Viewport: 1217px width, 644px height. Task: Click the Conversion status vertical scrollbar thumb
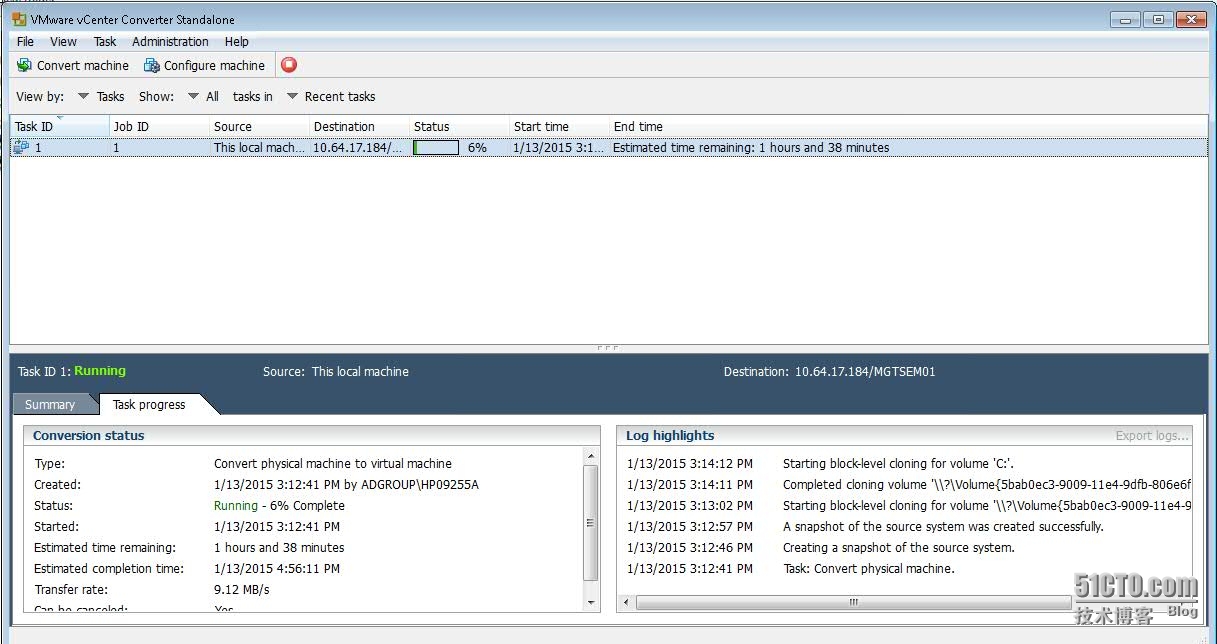point(590,521)
